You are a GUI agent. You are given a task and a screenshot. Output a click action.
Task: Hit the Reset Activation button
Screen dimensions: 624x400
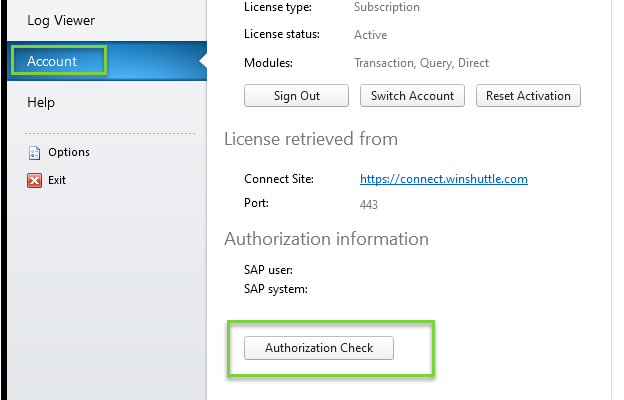pyautogui.click(x=528, y=96)
